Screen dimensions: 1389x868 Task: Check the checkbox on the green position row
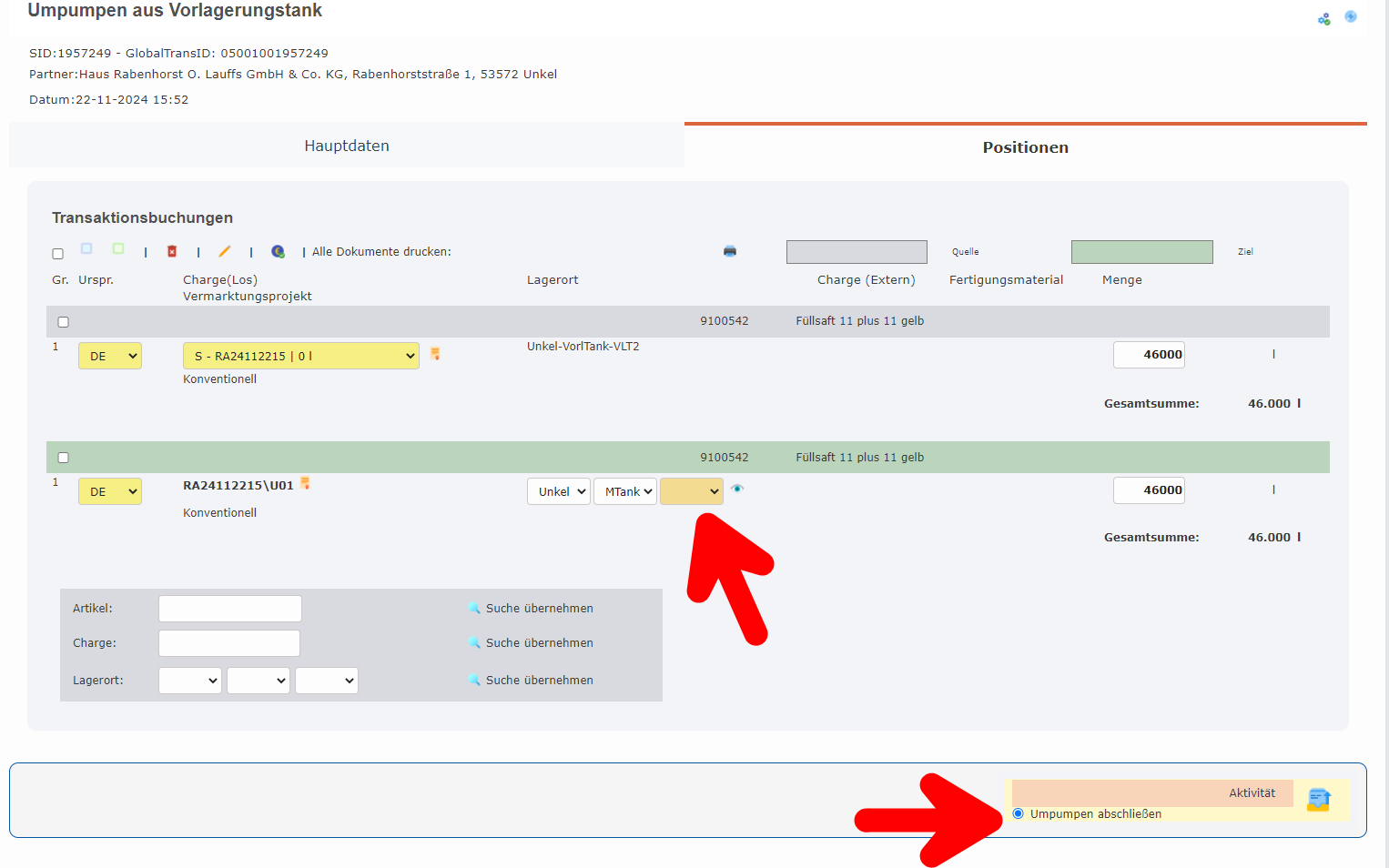pyautogui.click(x=63, y=458)
